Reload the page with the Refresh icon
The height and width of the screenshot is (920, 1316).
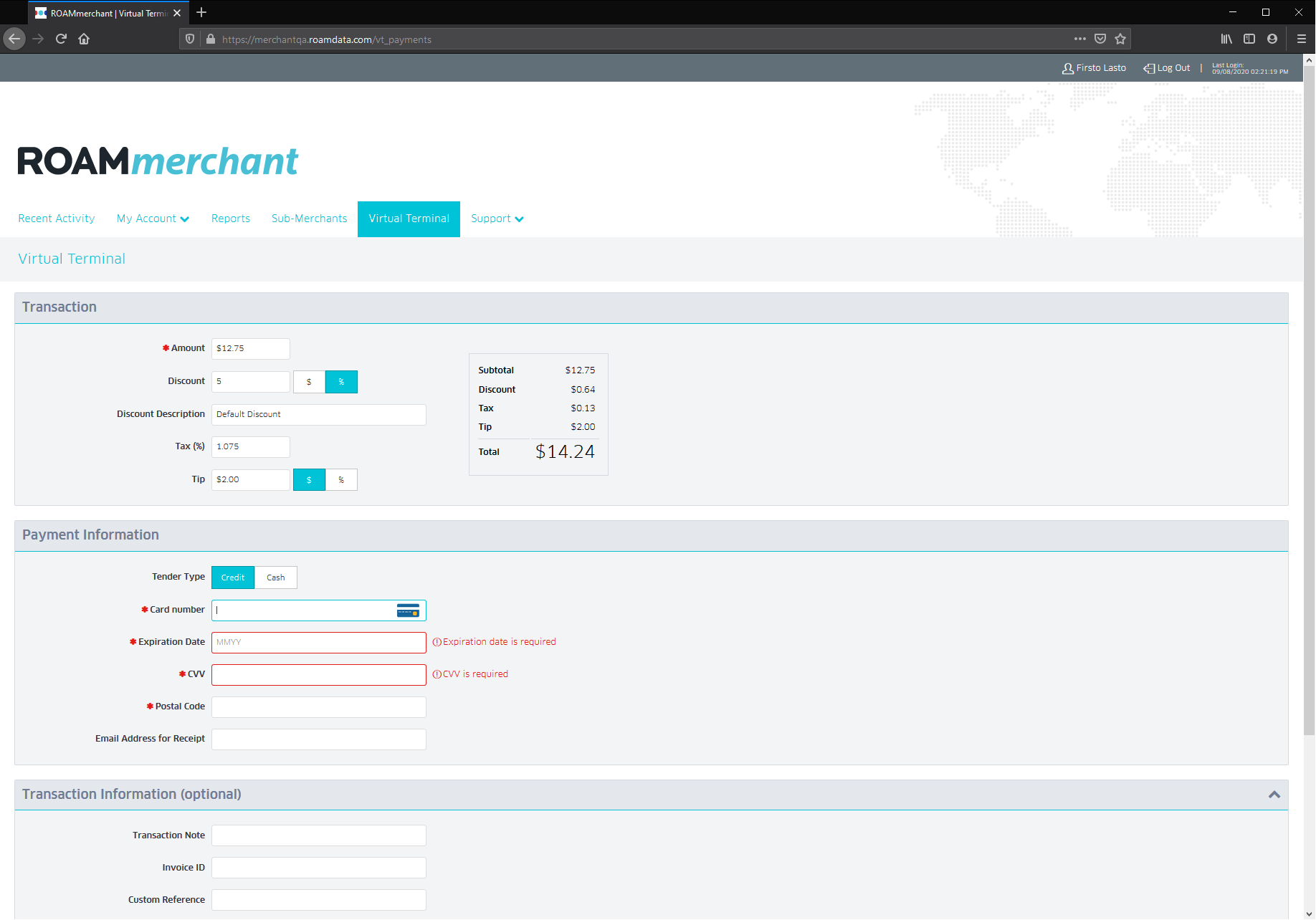click(61, 39)
